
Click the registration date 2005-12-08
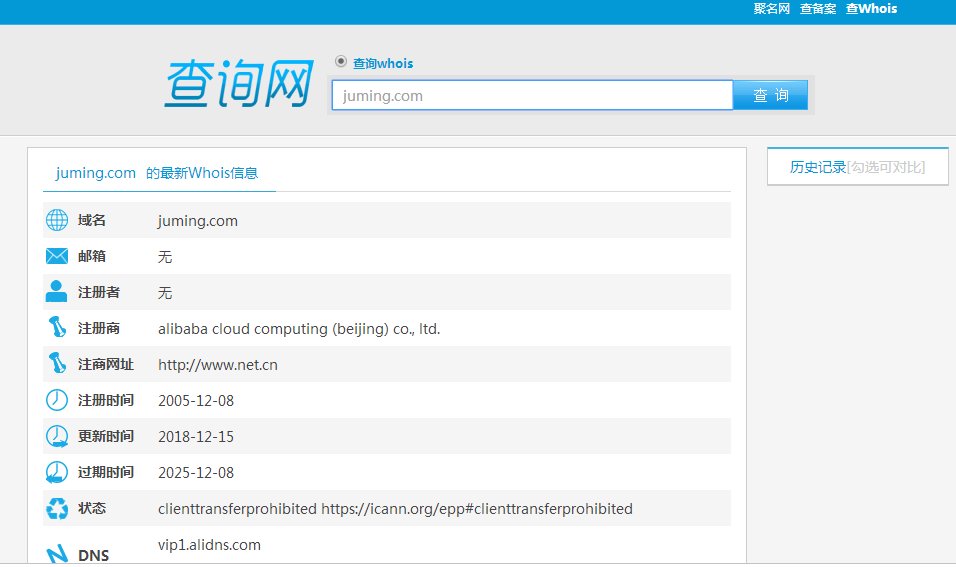(196, 401)
